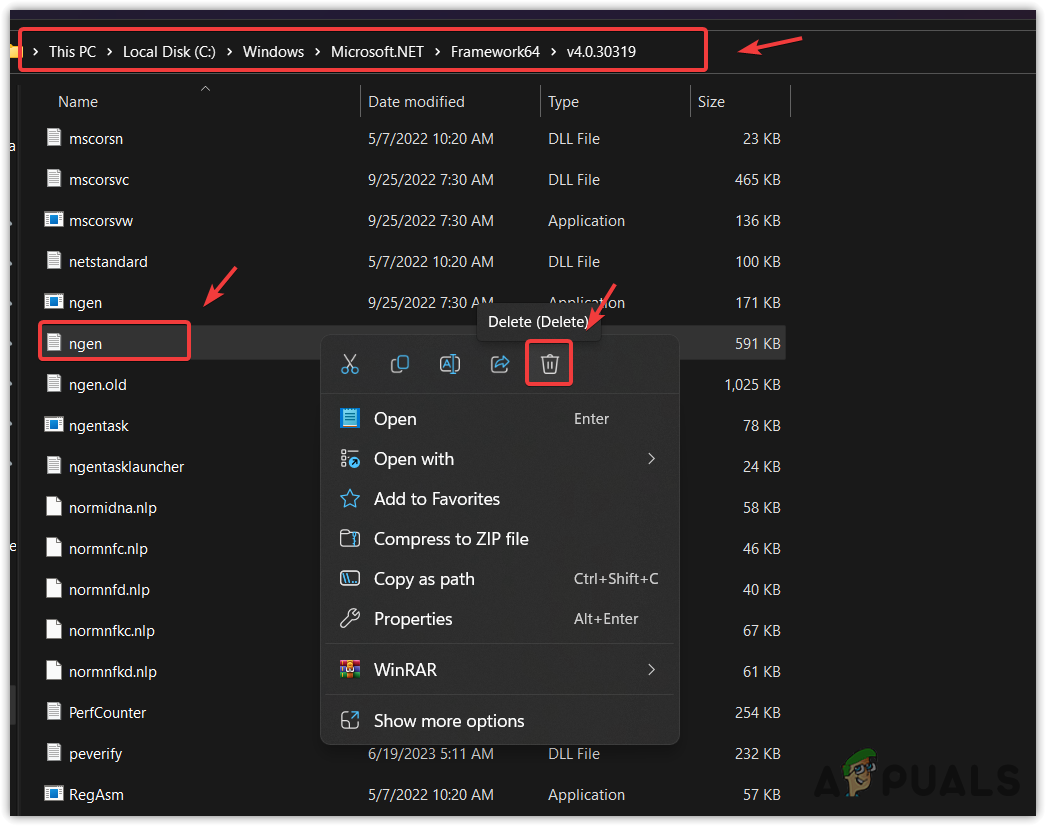Expand the Open with submenu arrow
The width and height of the screenshot is (1046, 826).
tap(652, 459)
